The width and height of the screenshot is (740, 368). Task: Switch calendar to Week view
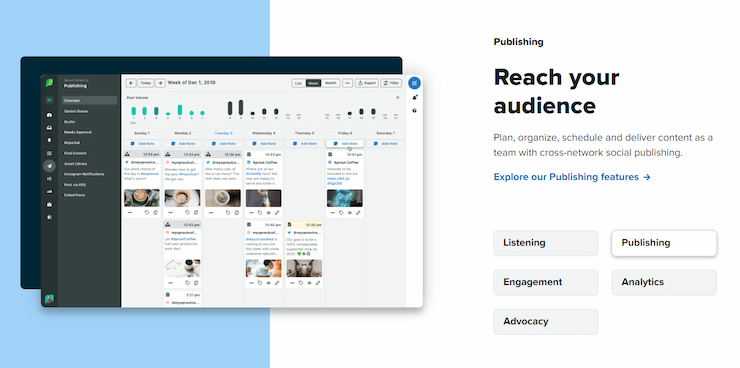coord(313,83)
